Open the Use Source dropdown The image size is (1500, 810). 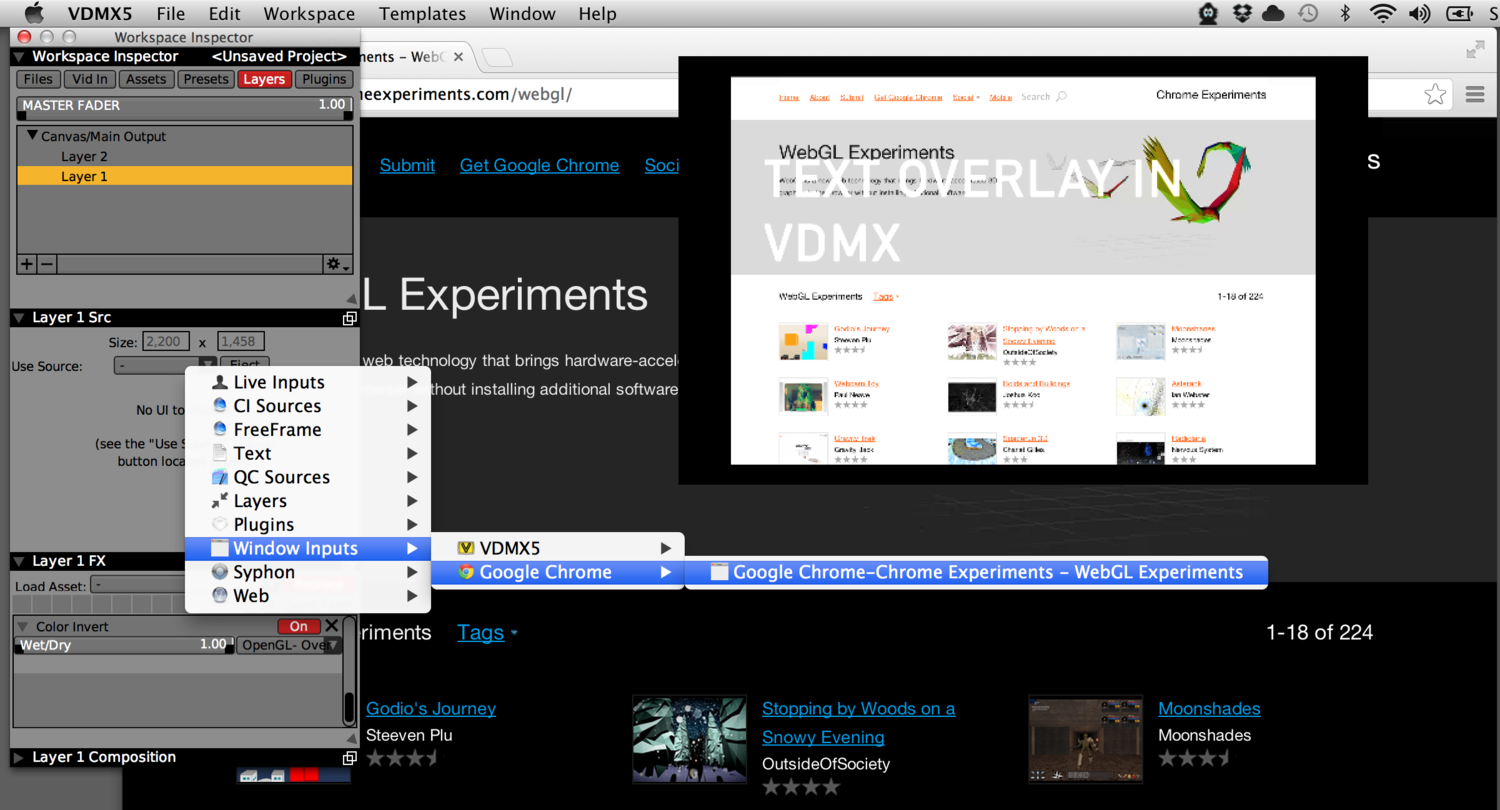coord(165,366)
